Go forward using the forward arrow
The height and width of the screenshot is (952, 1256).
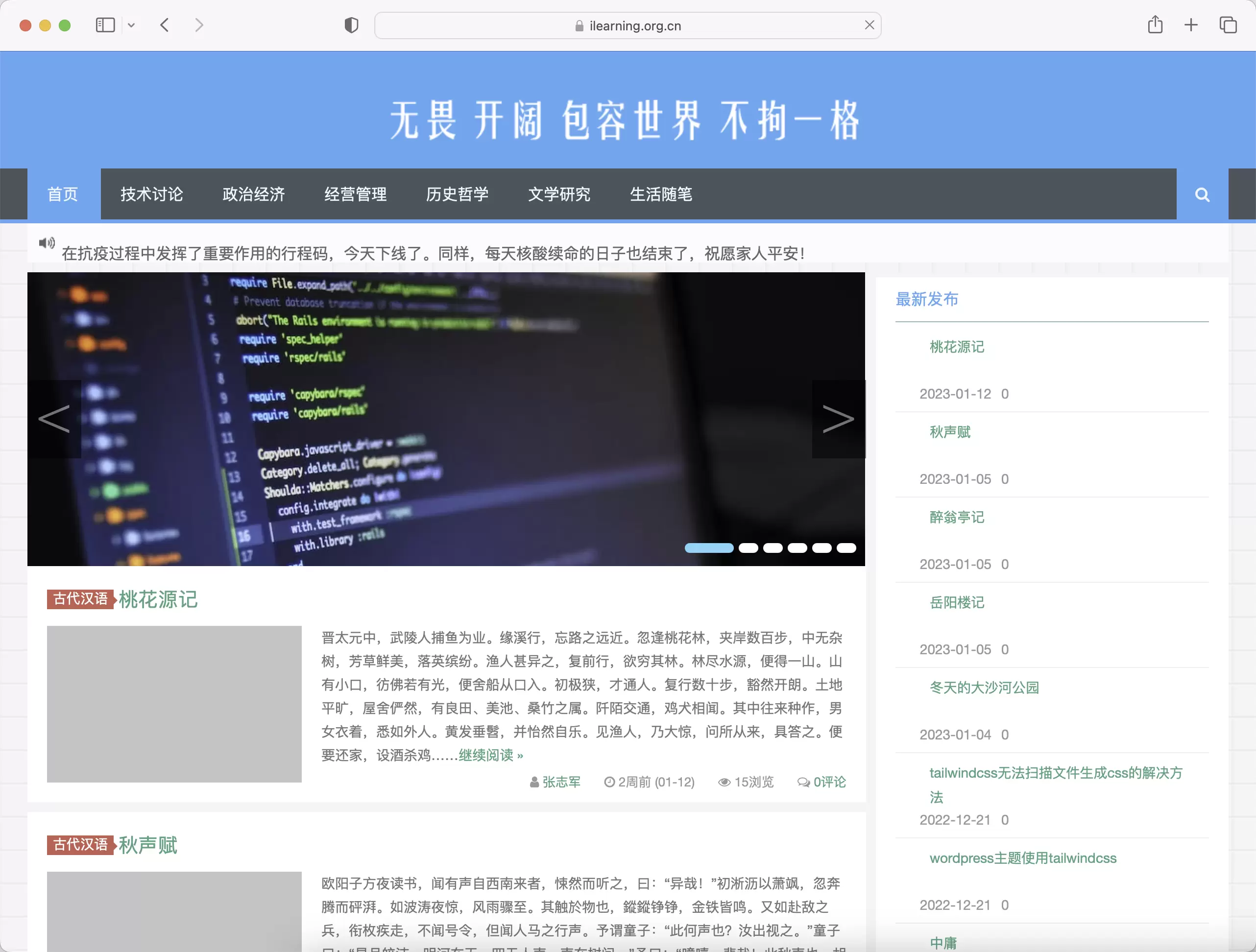pos(199,25)
